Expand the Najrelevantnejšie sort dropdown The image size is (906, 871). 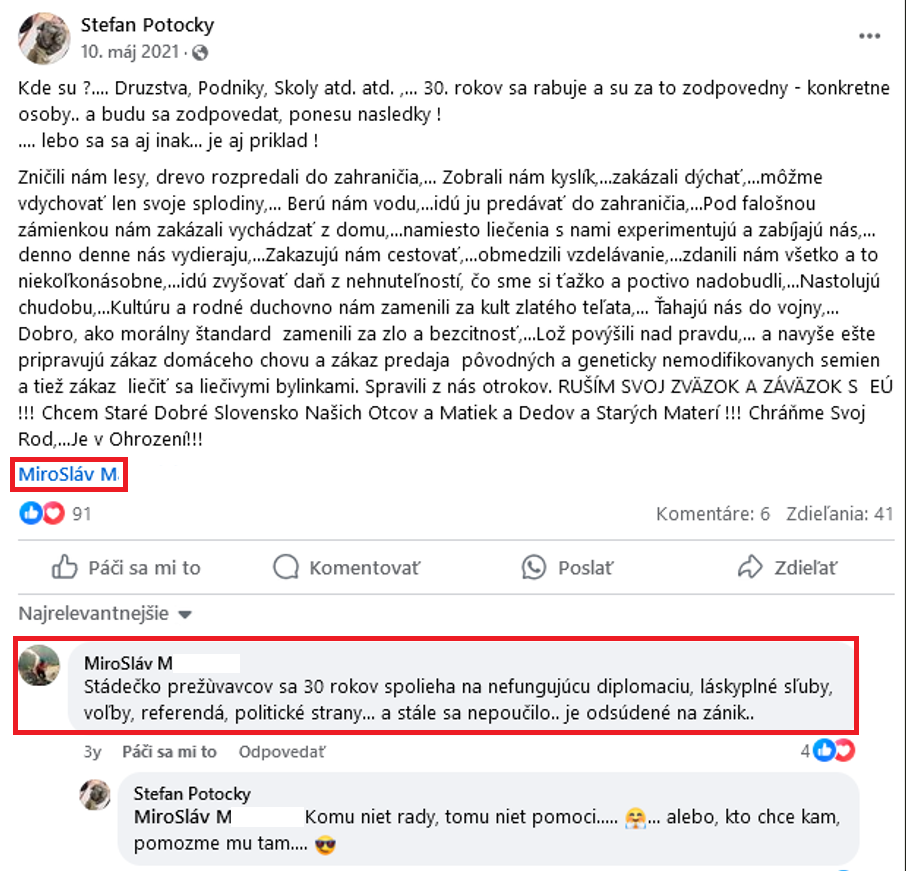click(x=105, y=613)
